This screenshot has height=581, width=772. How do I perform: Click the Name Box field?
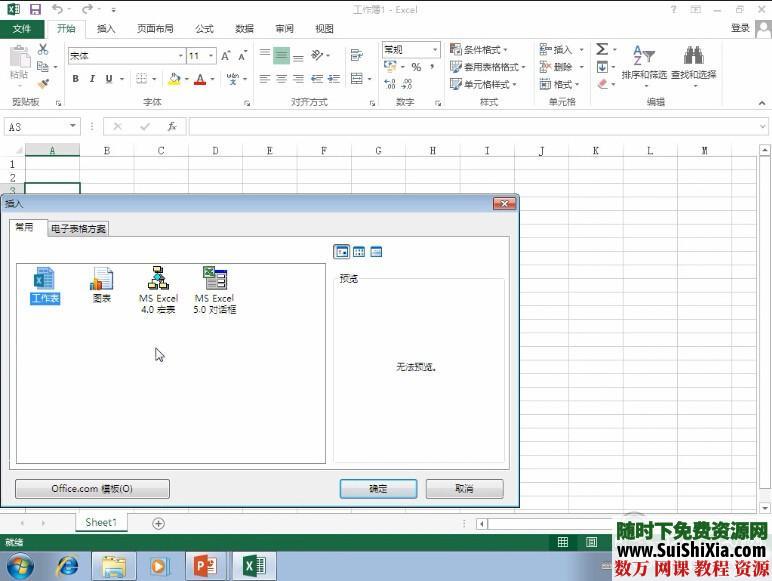[x=42, y=127]
